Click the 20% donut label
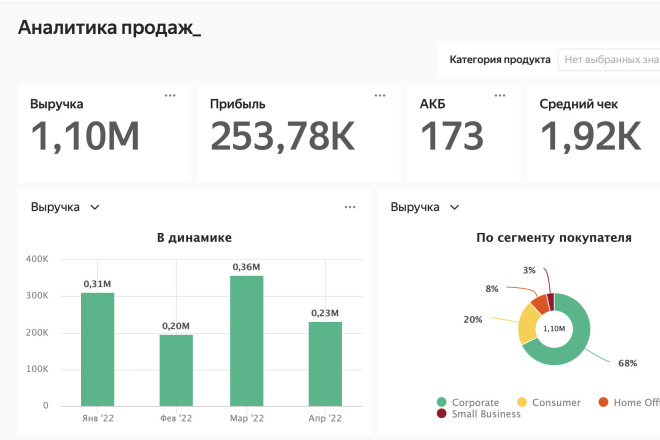 tap(473, 320)
